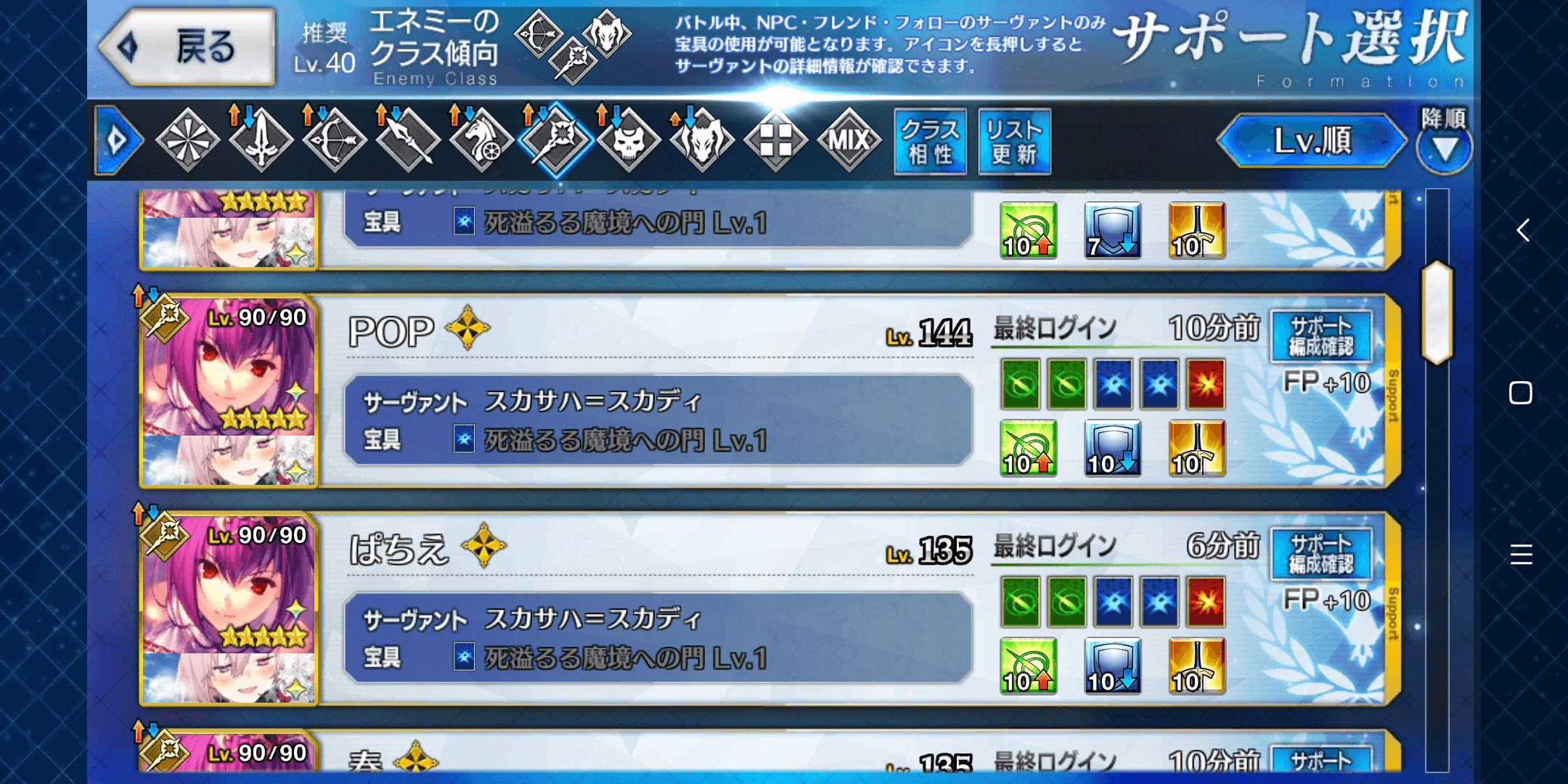Select the Assassin skull class filter icon
Image resolution: width=1568 pixels, height=784 pixels.
coord(629,140)
